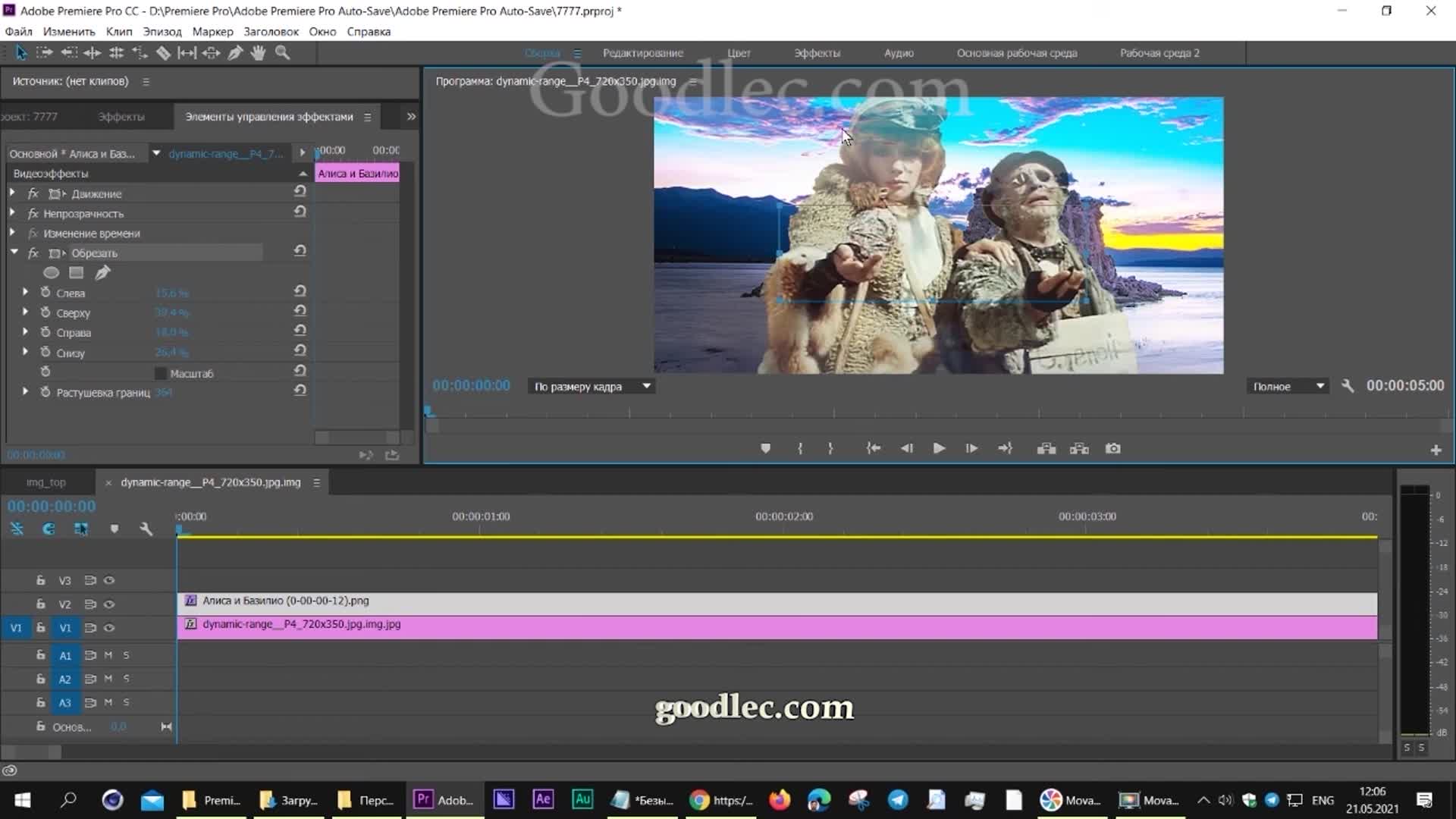Click the Program monitor playhead timecode
This screenshot has height=819, width=1456.
[471, 386]
